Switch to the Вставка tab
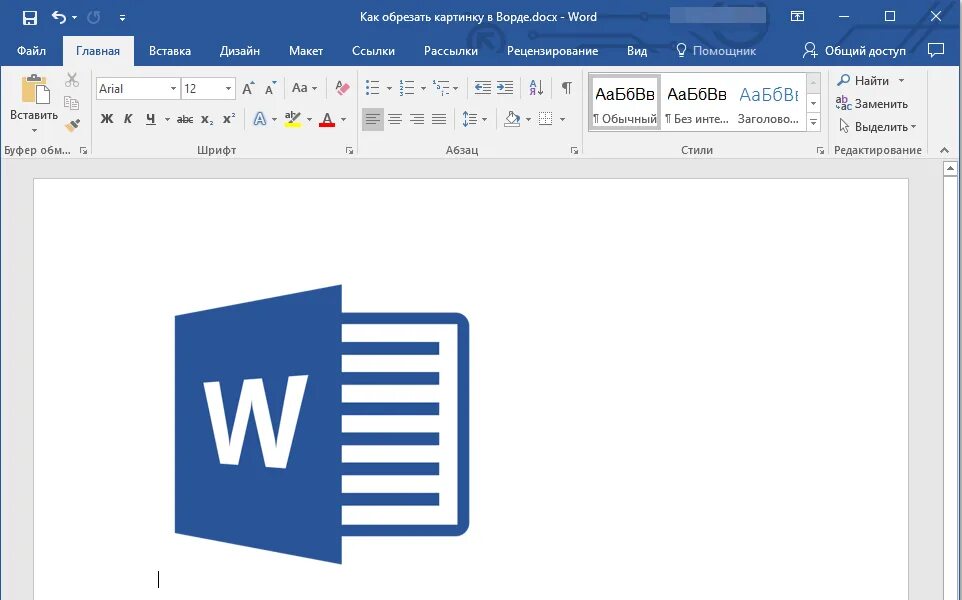This screenshot has height=600, width=962. tap(170, 51)
